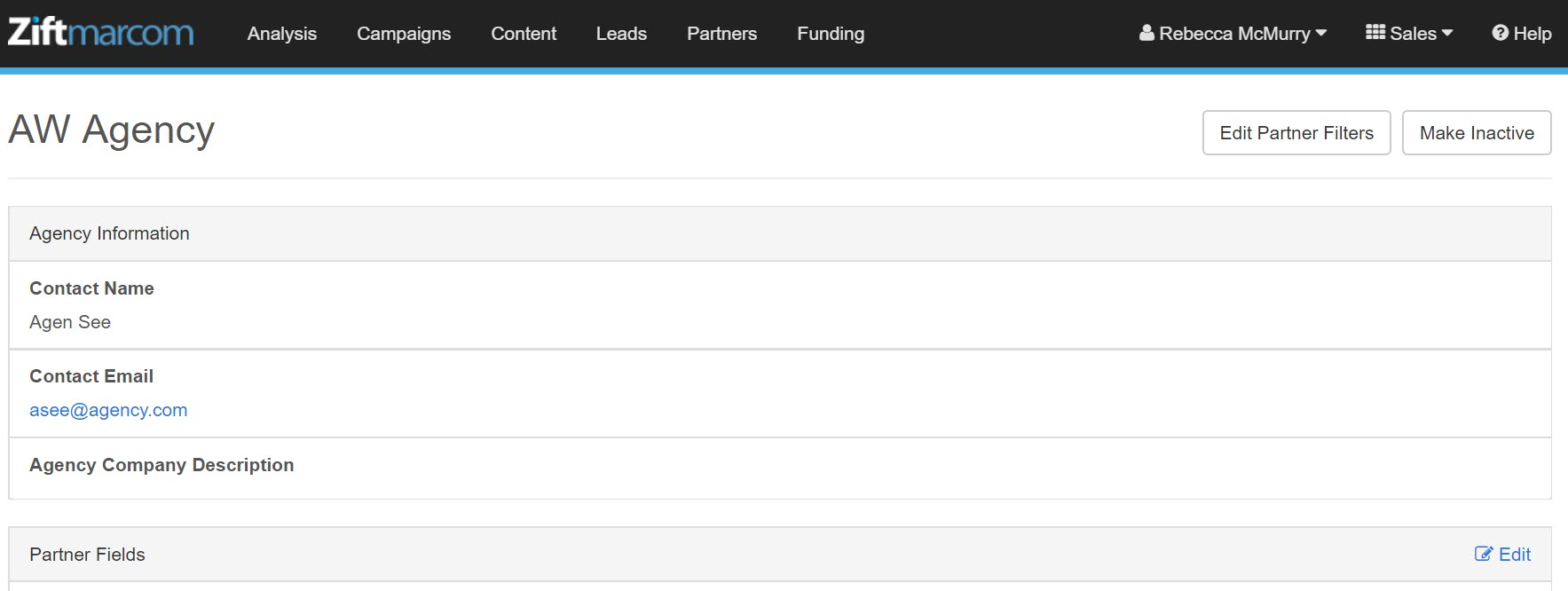Click the question mark Help icon
The height and width of the screenshot is (591, 1568).
(1500, 33)
